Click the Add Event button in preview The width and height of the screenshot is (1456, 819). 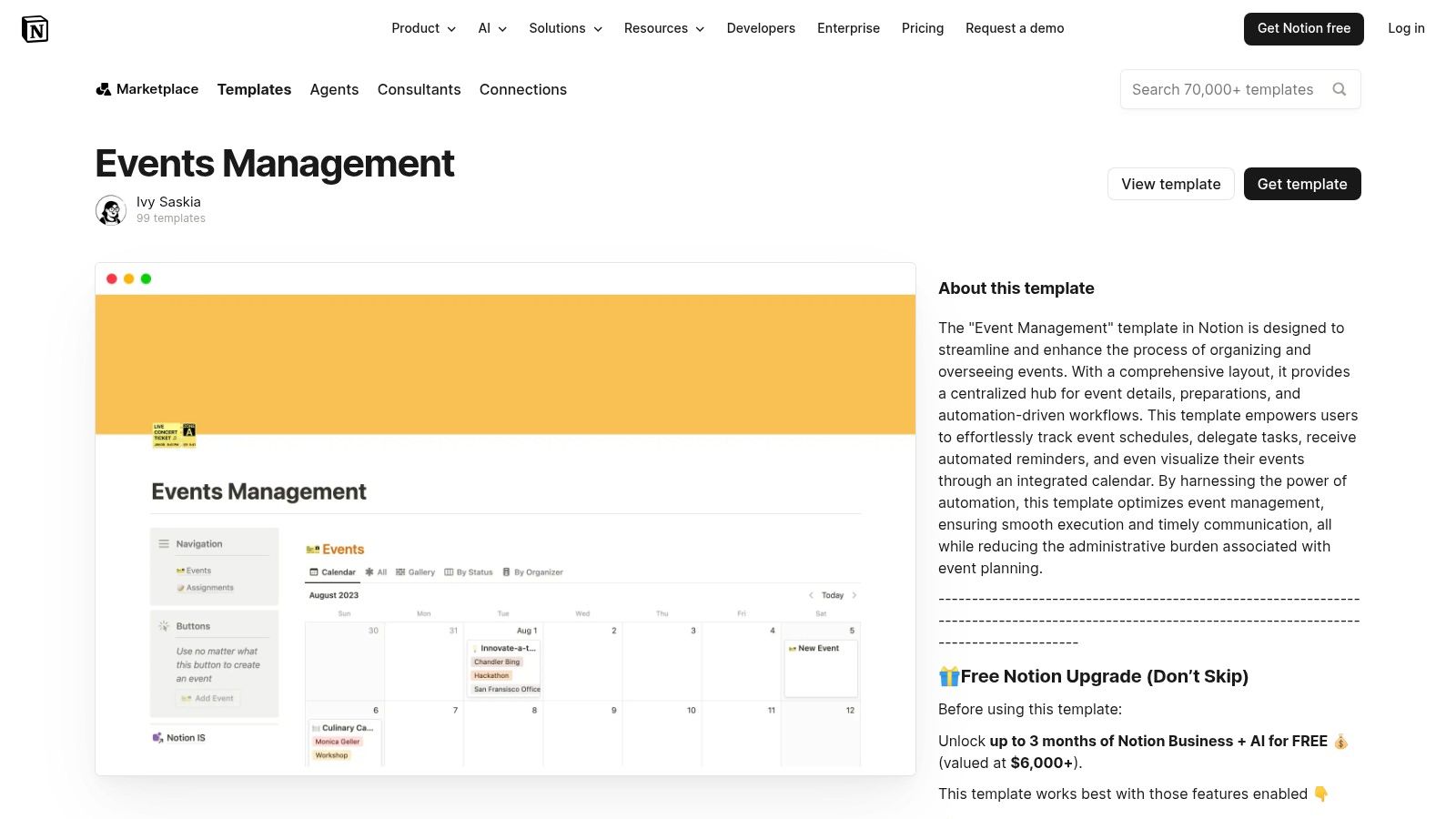(x=207, y=698)
